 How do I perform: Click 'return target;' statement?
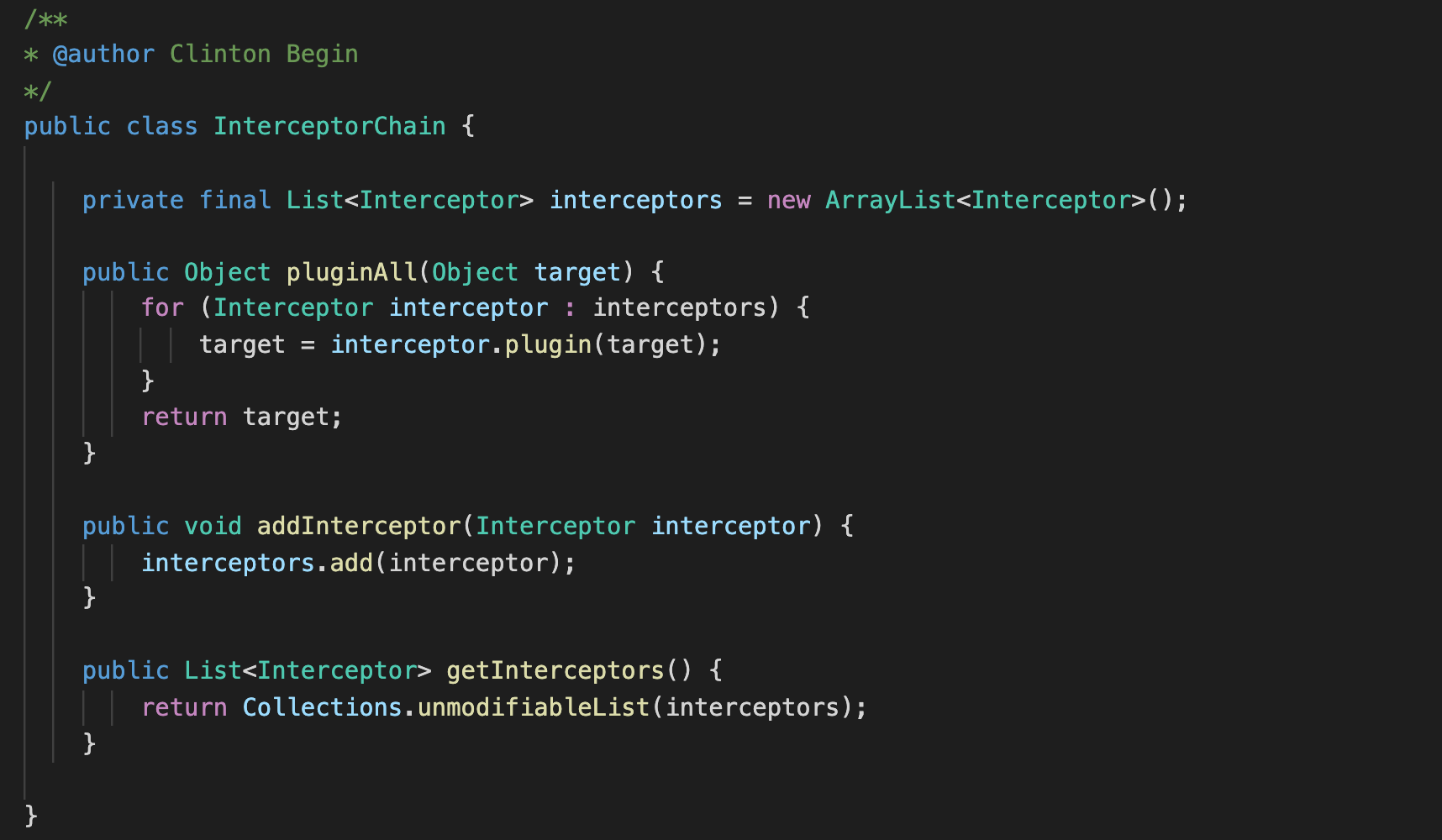[x=242, y=417]
